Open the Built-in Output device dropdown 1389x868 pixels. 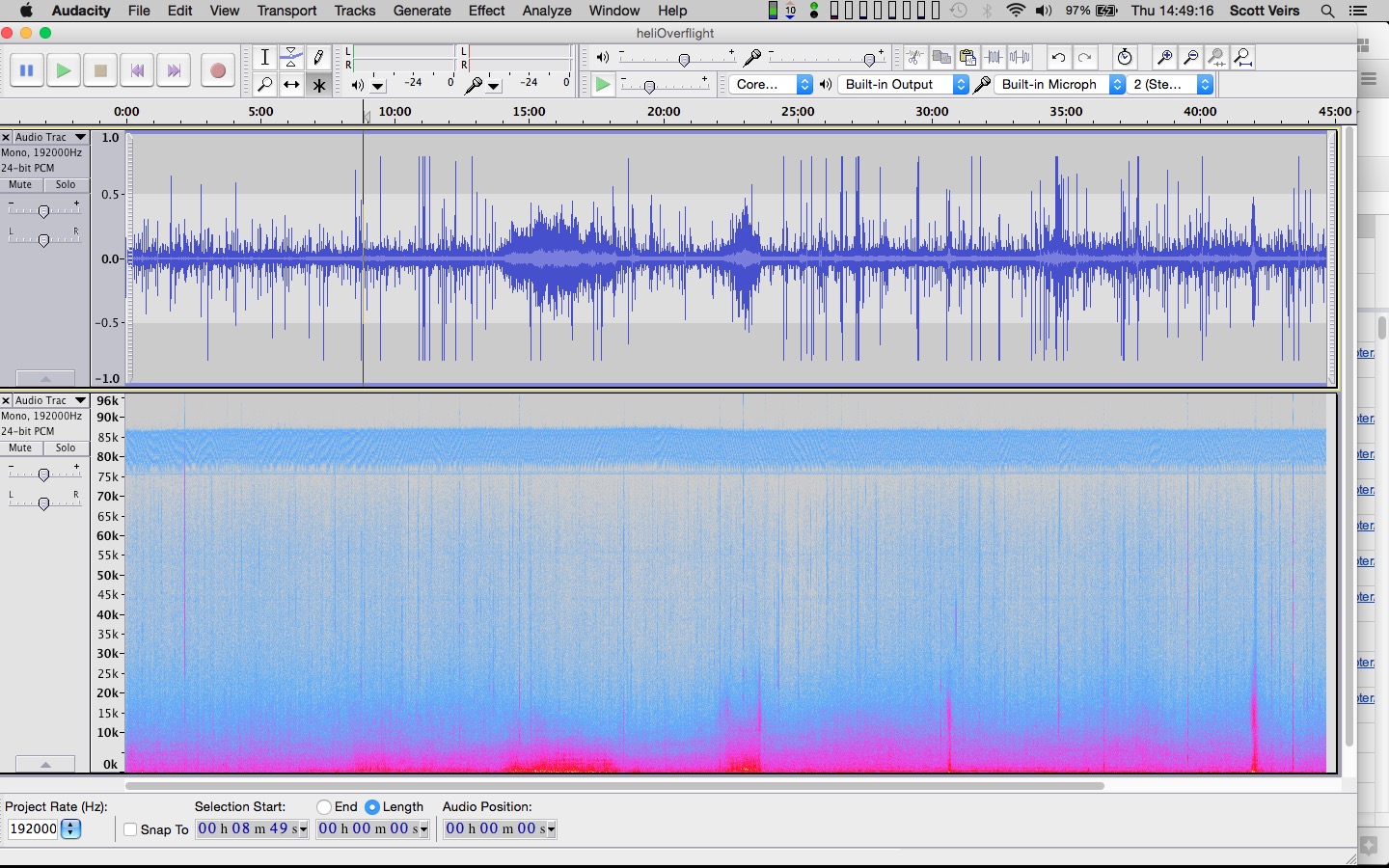(x=904, y=85)
